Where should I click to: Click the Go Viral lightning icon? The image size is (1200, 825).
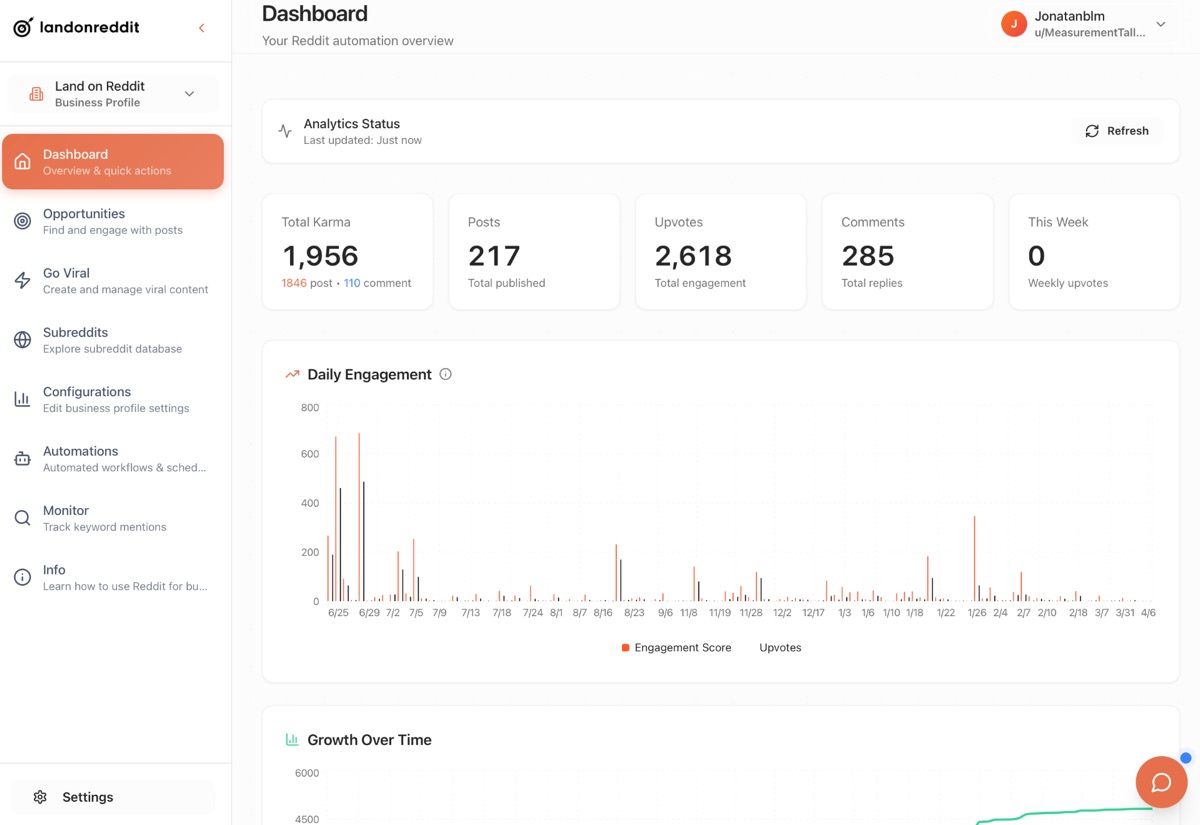pos(22,281)
